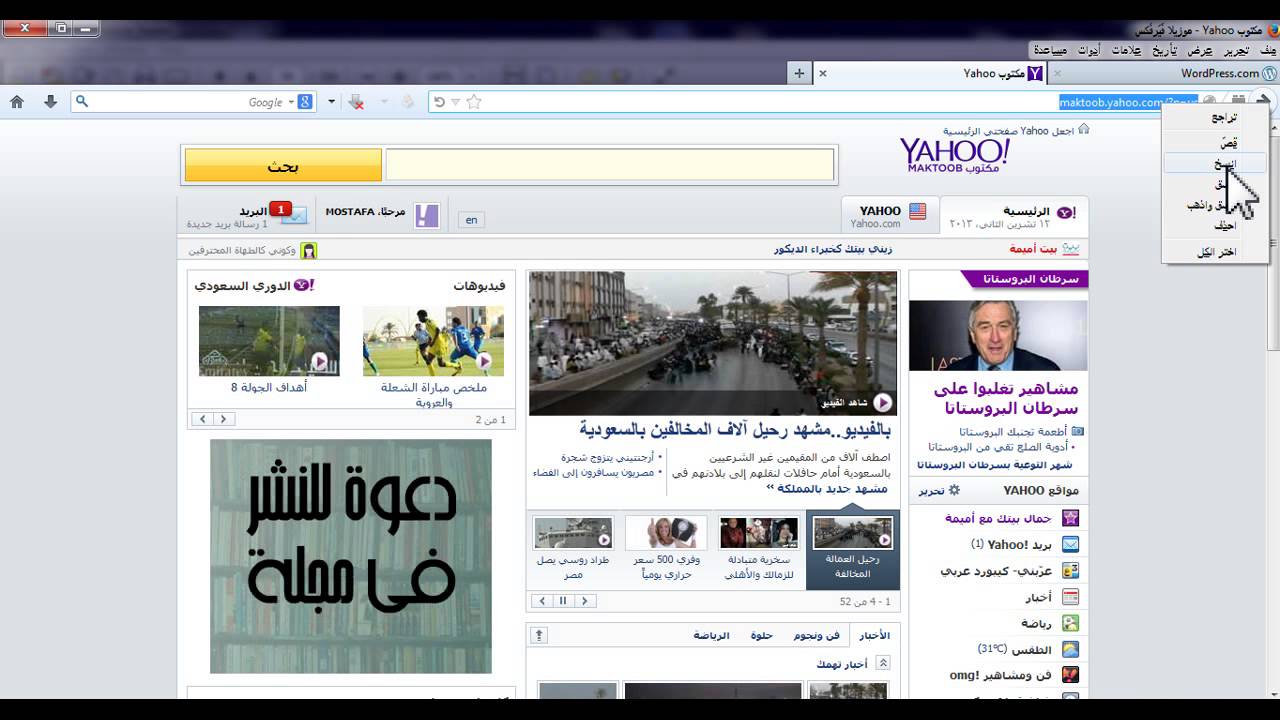Play the main news video

click(883, 402)
